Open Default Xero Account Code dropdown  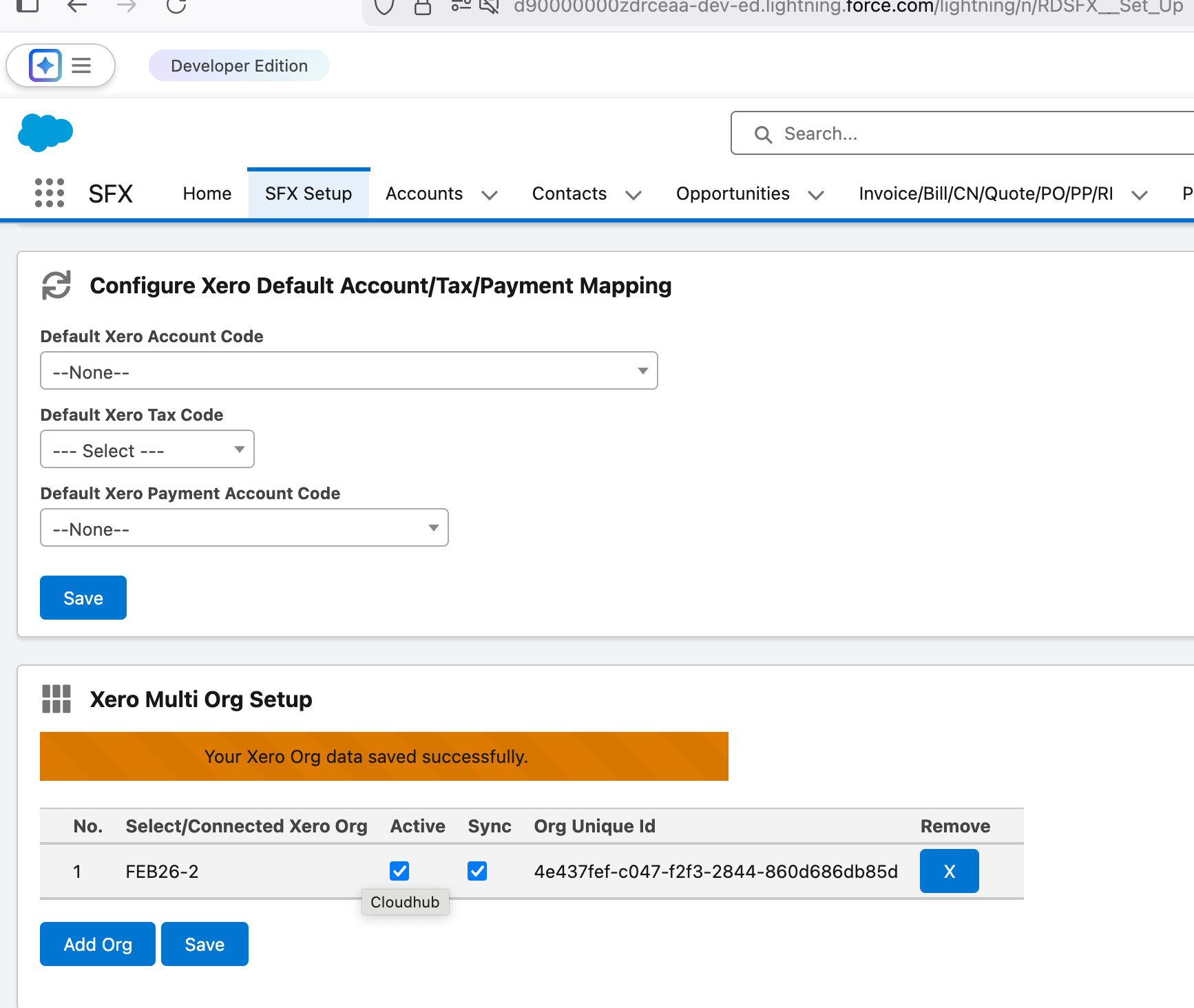point(348,371)
